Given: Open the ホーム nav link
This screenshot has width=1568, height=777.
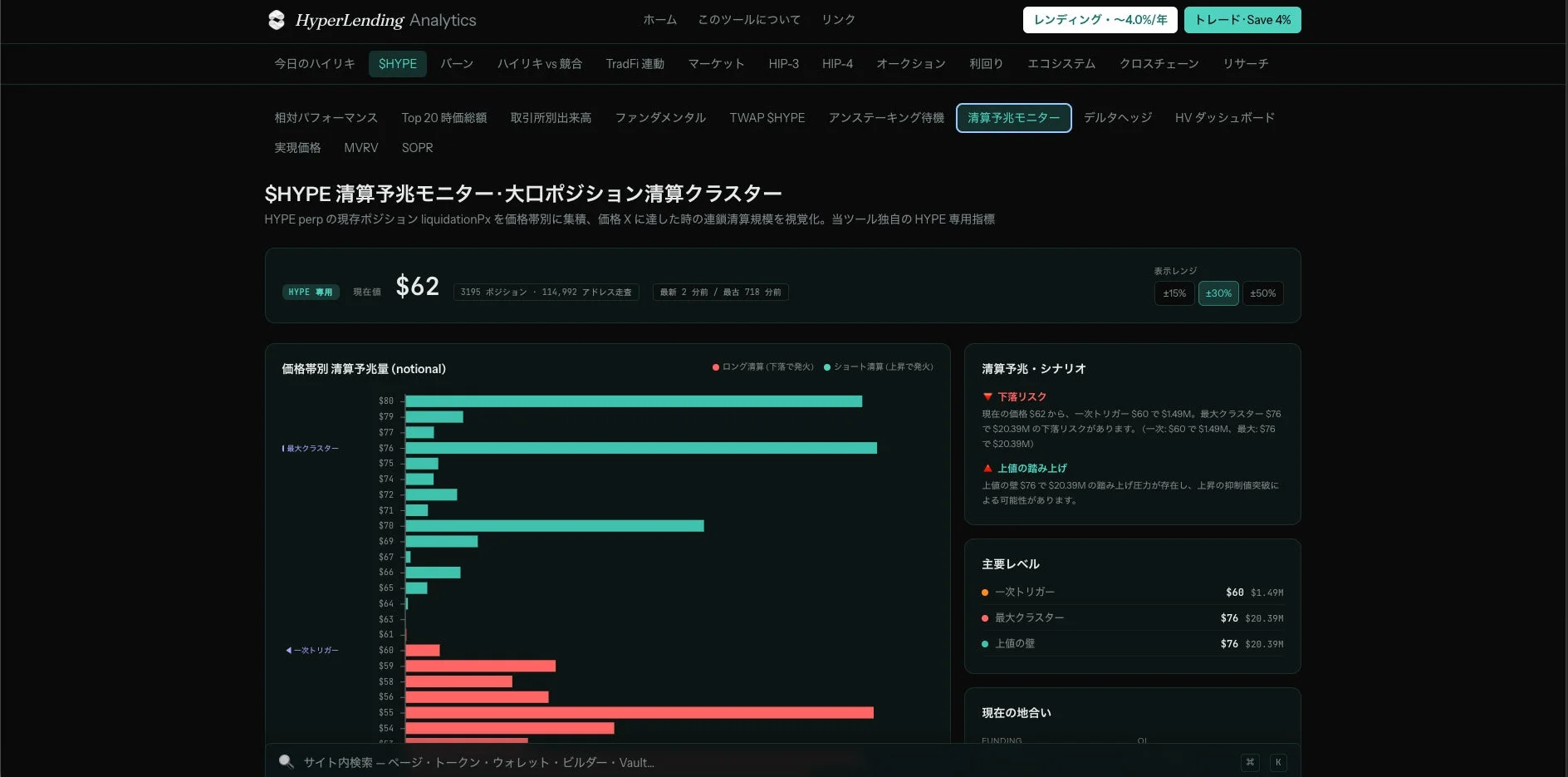Looking at the screenshot, I should 659,20.
